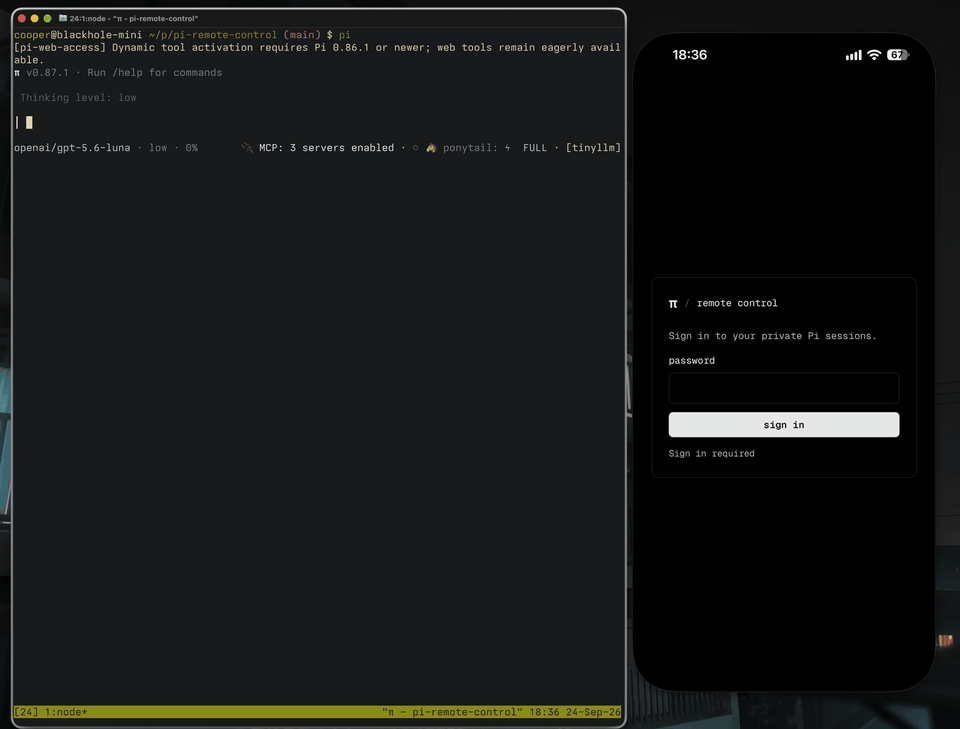Image resolution: width=960 pixels, height=729 pixels.
Task: Click the 'password' field label
Action: click(x=691, y=361)
